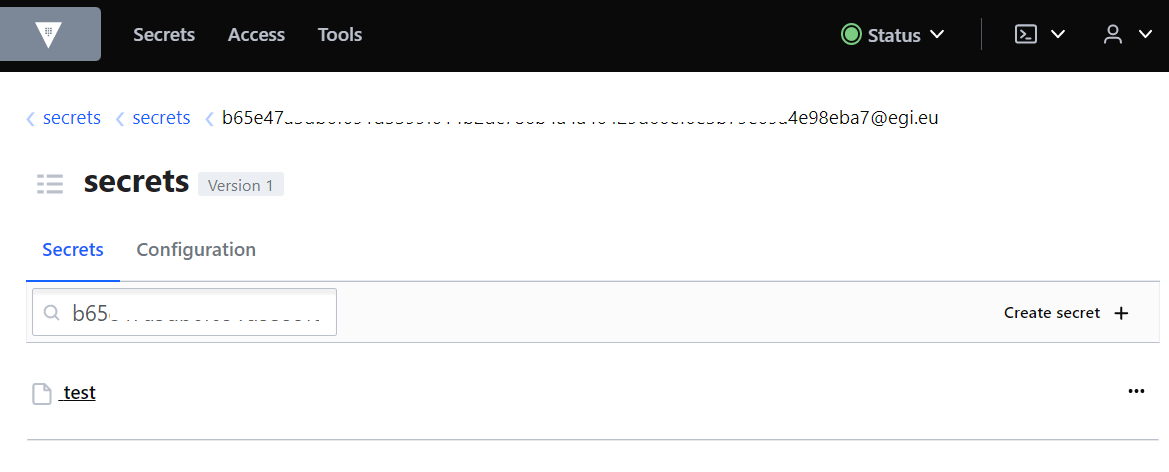This screenshot has width=1169, height=472.
Task: Click the plus icon next to Create secret
Action: (1121, 313)
